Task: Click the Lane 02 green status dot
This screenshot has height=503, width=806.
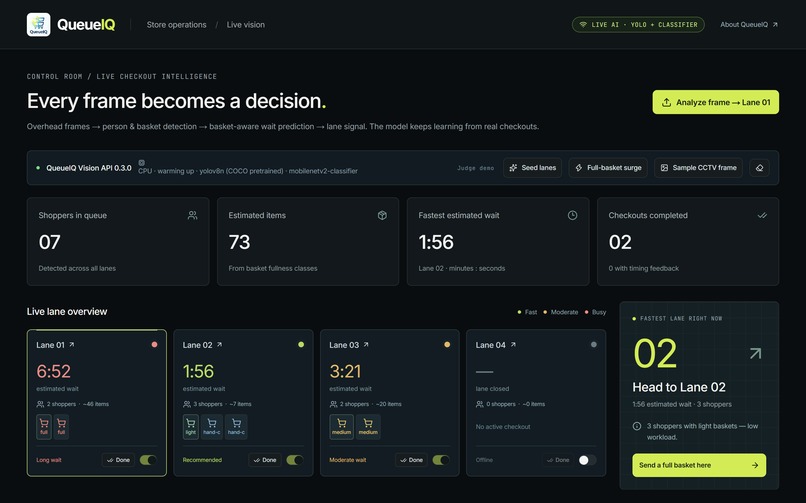Action: point(301,345)
